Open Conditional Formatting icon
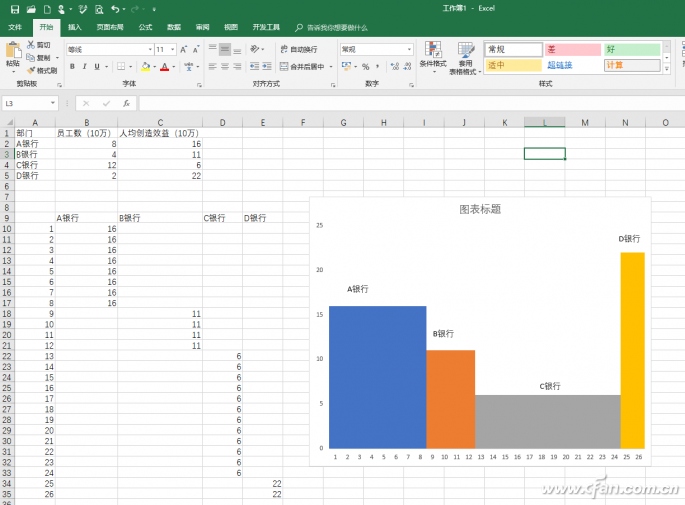This screenshot has width=685, height=505. tap(433, 50)
